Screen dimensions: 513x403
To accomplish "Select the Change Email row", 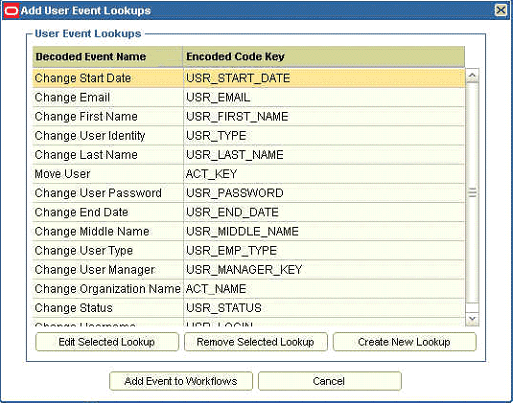I will 248,97.
